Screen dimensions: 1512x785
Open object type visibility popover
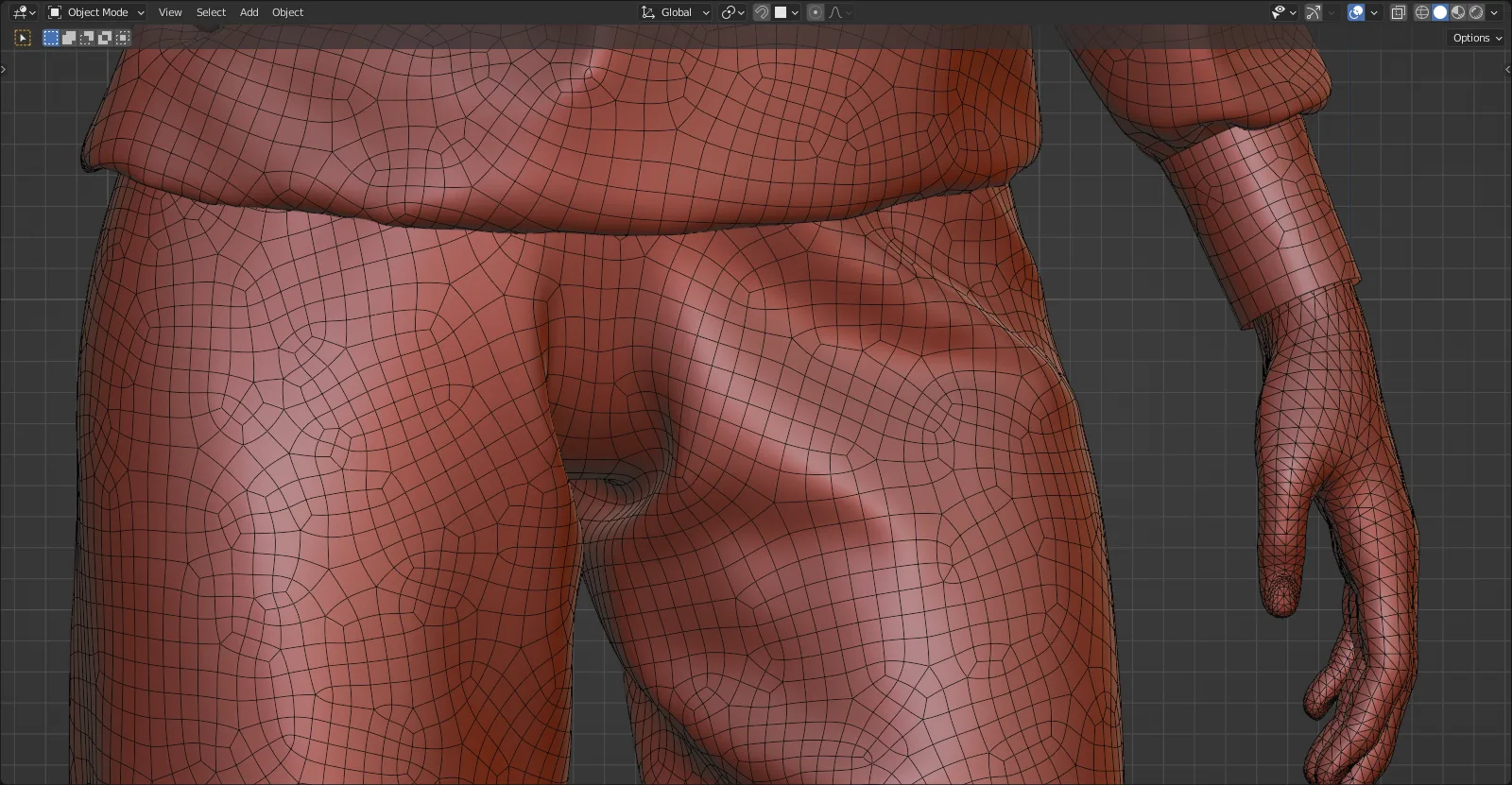coord(1283,12)
